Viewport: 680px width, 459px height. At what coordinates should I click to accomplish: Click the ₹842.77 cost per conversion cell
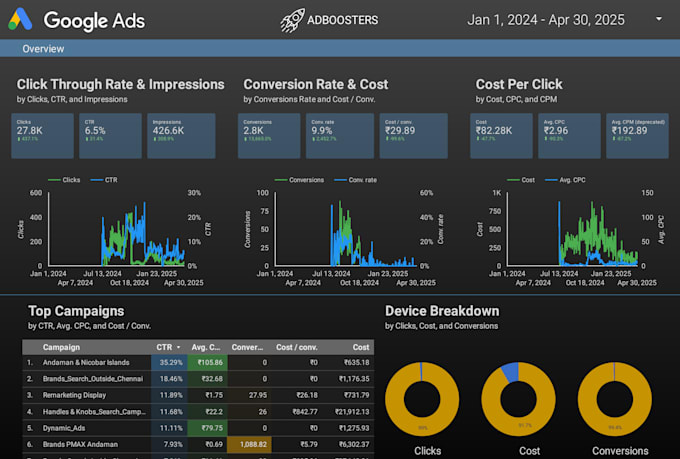[x=305, y=412]
